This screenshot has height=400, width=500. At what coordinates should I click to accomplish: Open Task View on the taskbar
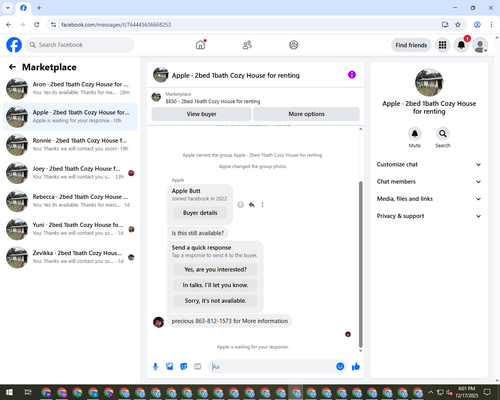point(28,392)
